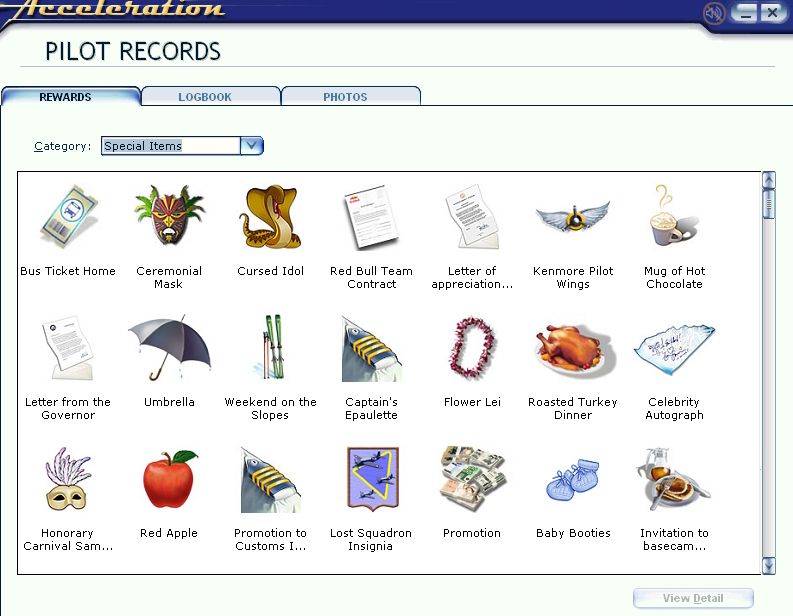The width and height of the screenshot is (793, 616).
Task: Click the scrollbar down arrow
Action: pos(769,565)
